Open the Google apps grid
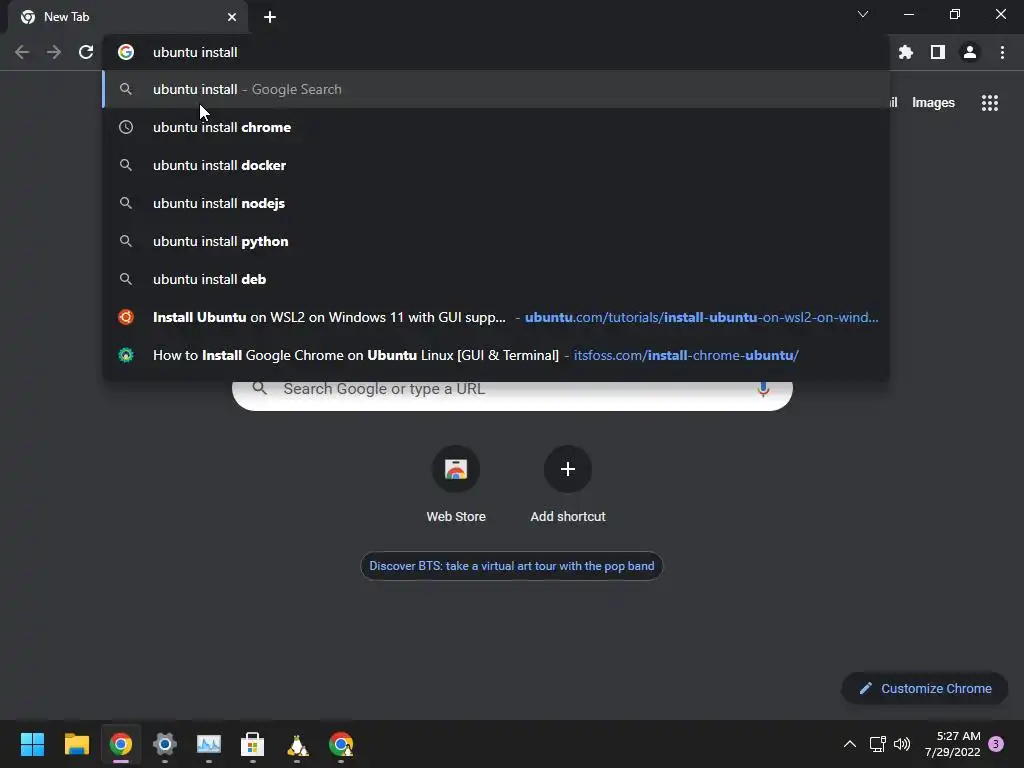 (990, 103)
